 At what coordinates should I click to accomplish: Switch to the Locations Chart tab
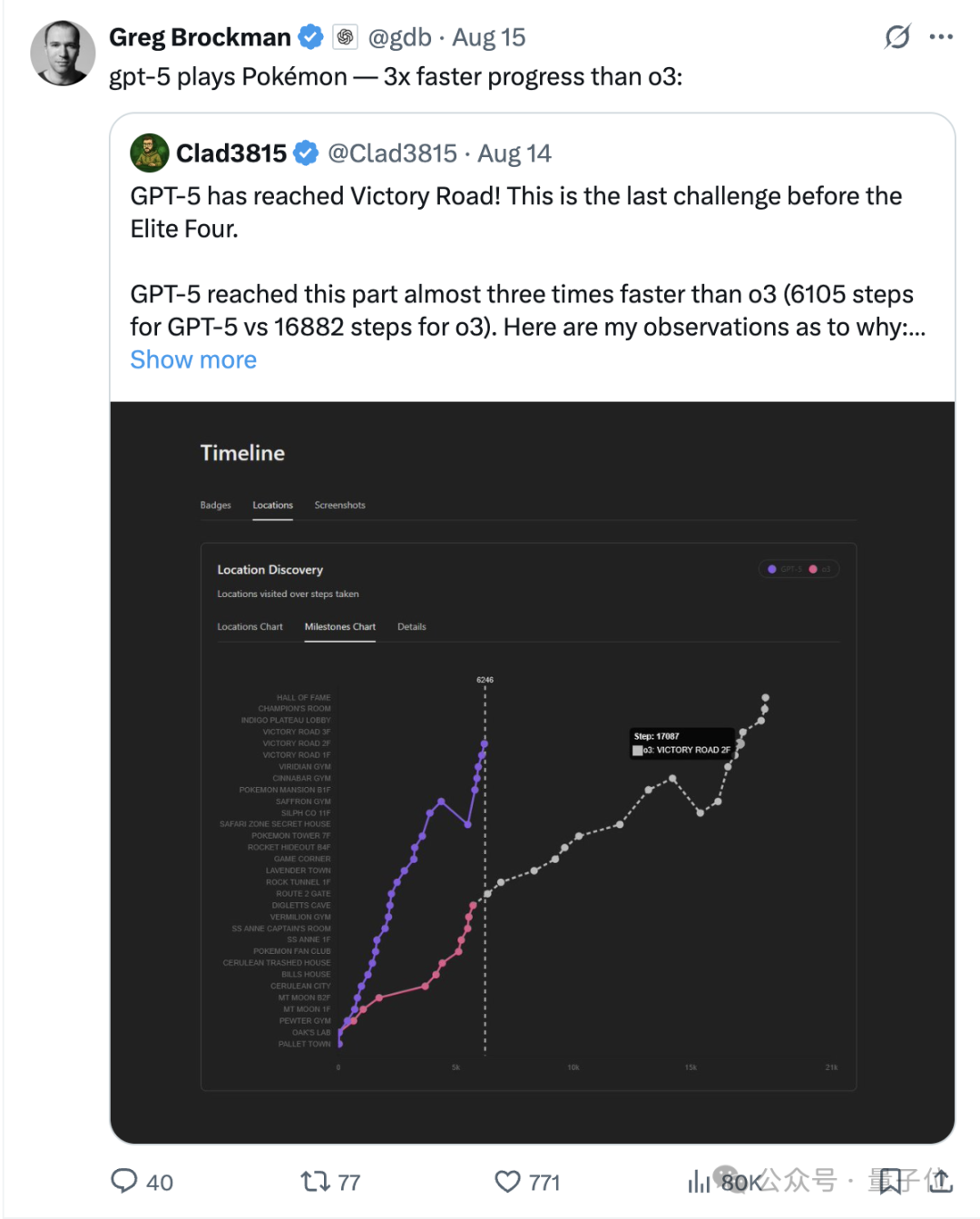[x=250, y=626]
